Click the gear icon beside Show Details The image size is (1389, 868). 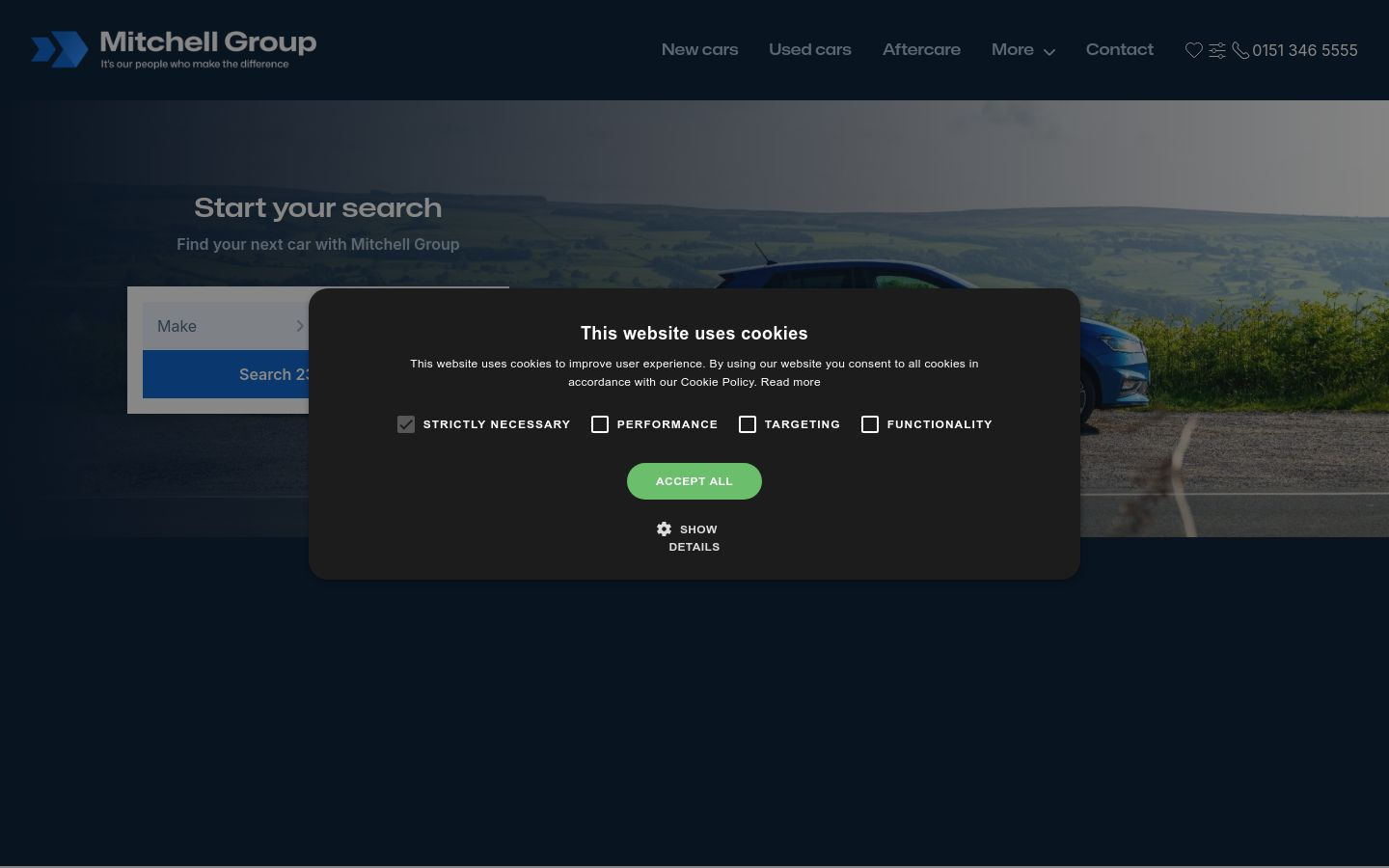pyautogui.click(x=664, y=529)
